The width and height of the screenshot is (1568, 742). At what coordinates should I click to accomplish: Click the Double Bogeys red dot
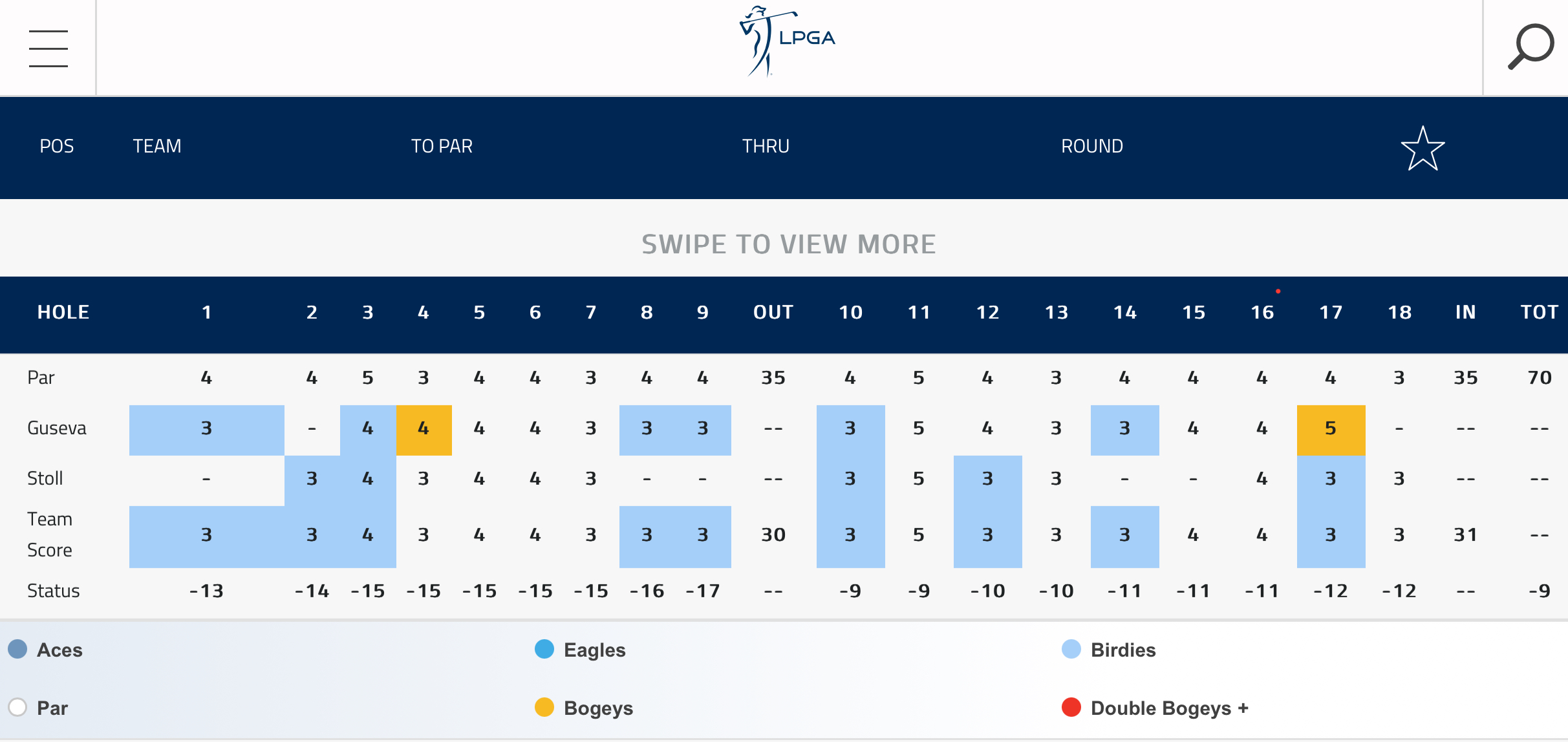click(1071, 707)
